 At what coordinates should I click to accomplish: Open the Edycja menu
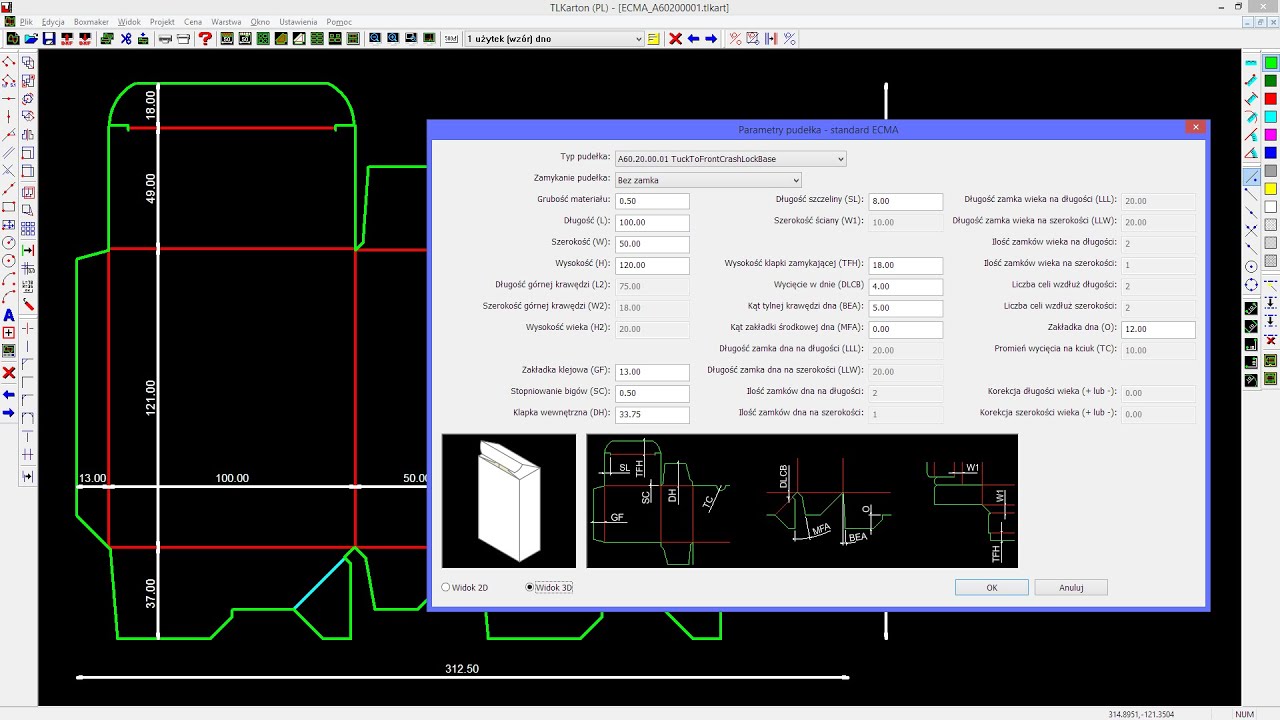[x=53, y=21]
